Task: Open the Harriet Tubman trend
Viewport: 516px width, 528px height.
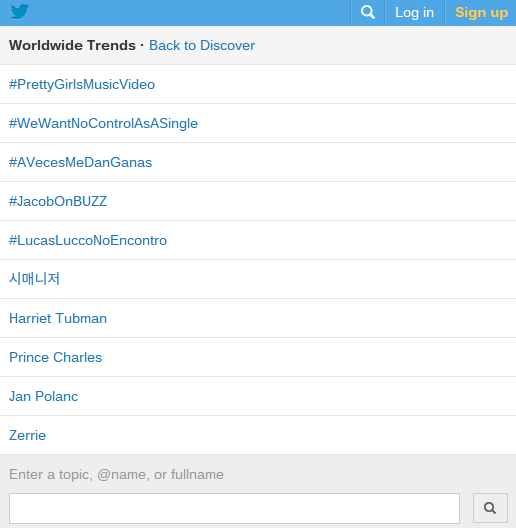Action: 58,318
